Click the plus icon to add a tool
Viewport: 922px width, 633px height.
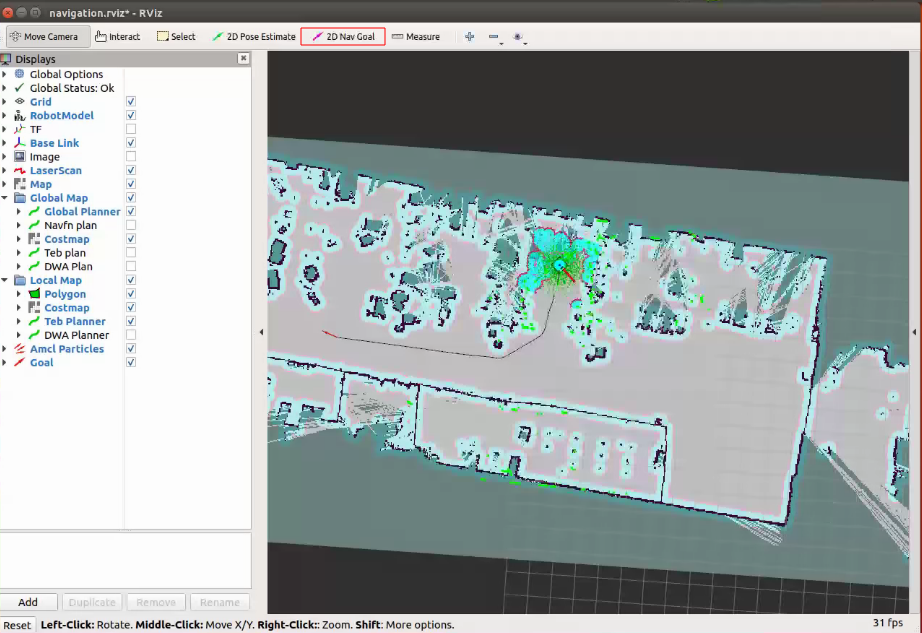[x=469, y=36]
